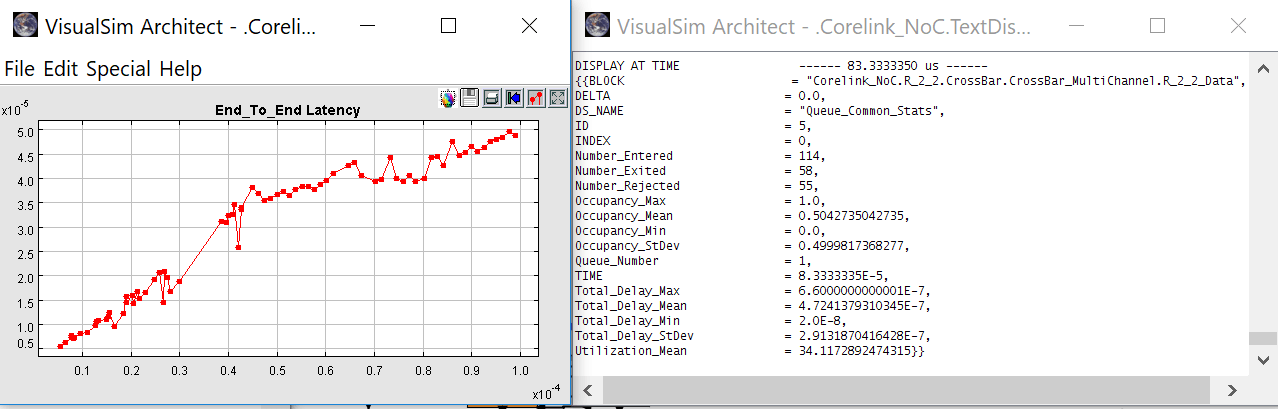Reset axes with the blue arrow icon
The width and height of the screenshot is (1278, 409).
pyautogui.click(x=513, y=98)
